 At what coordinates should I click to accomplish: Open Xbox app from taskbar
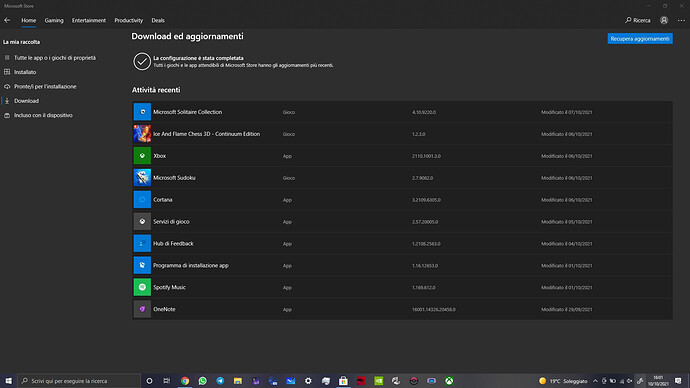click(x=449, y=381)
